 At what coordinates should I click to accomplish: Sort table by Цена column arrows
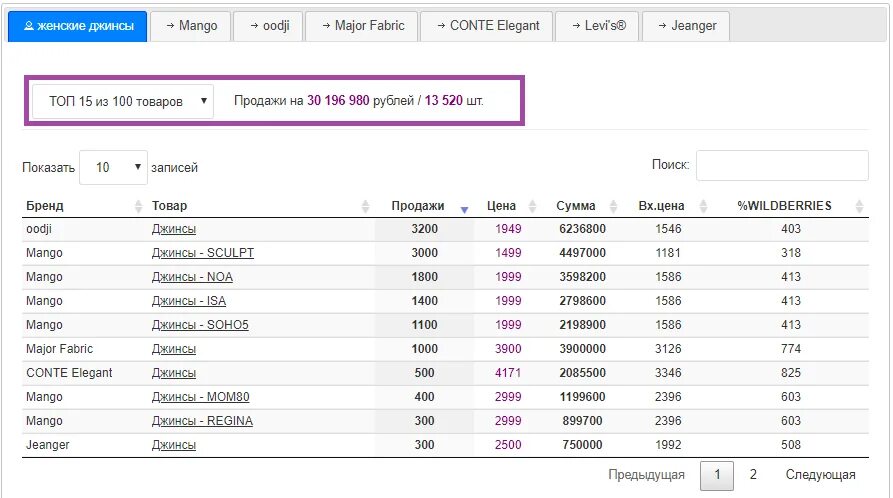(532, 206)
